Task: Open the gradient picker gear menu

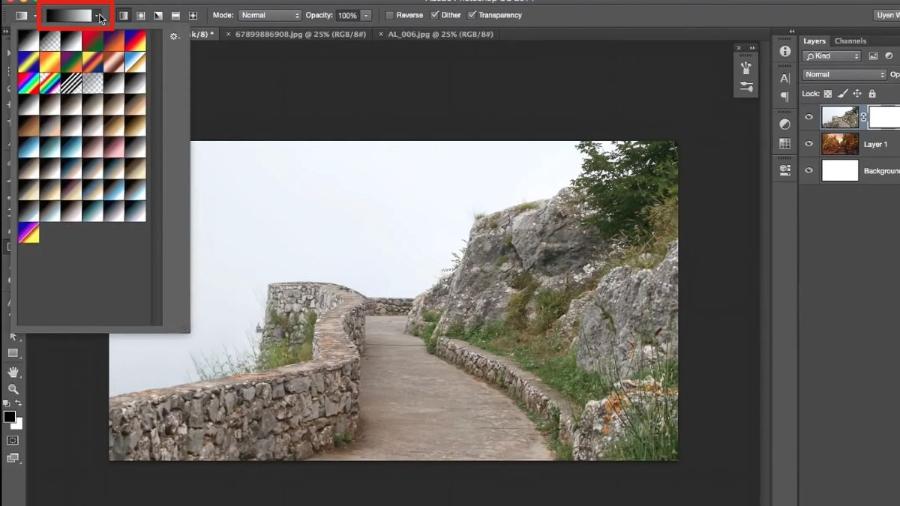Action: pyautogui.click(x=174, y=36)
